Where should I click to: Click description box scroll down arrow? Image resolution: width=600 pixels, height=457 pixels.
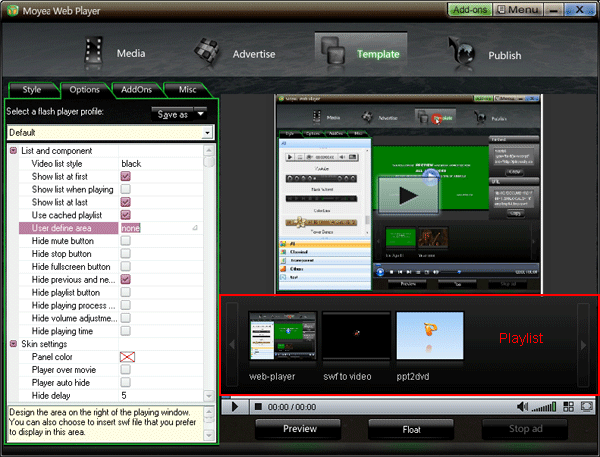pos(209,435)
